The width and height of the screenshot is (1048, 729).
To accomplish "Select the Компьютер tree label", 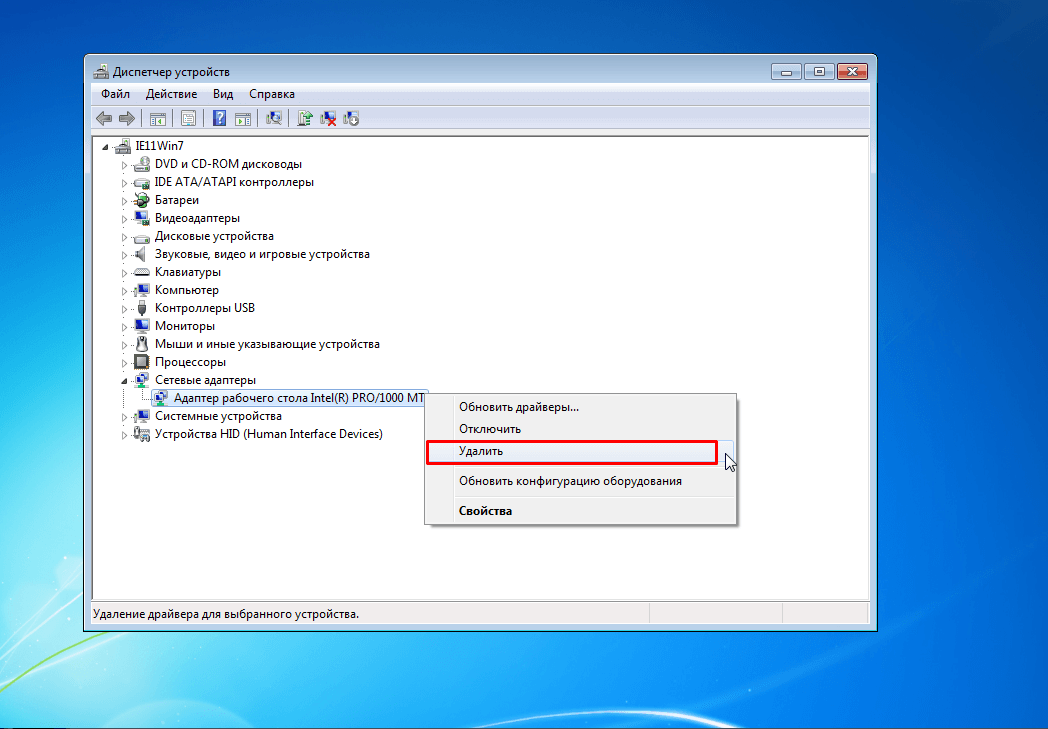I will (x=186, y=290).
